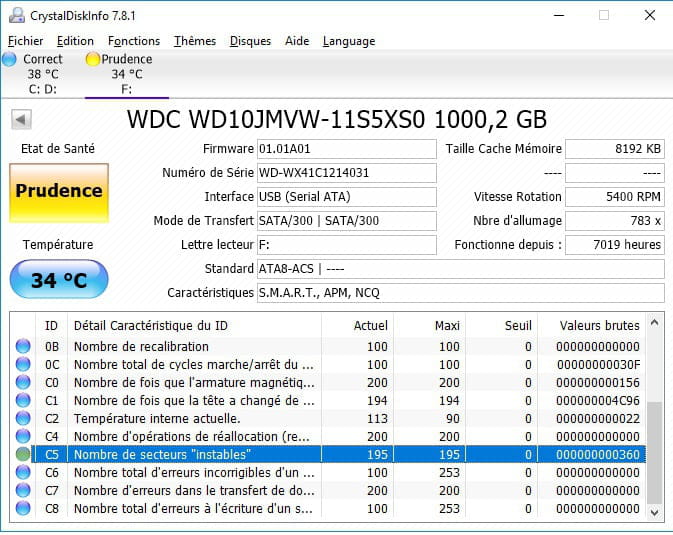
Task: Select row Nombre d'erreurs dans le transfert
Action: [328, 490]
